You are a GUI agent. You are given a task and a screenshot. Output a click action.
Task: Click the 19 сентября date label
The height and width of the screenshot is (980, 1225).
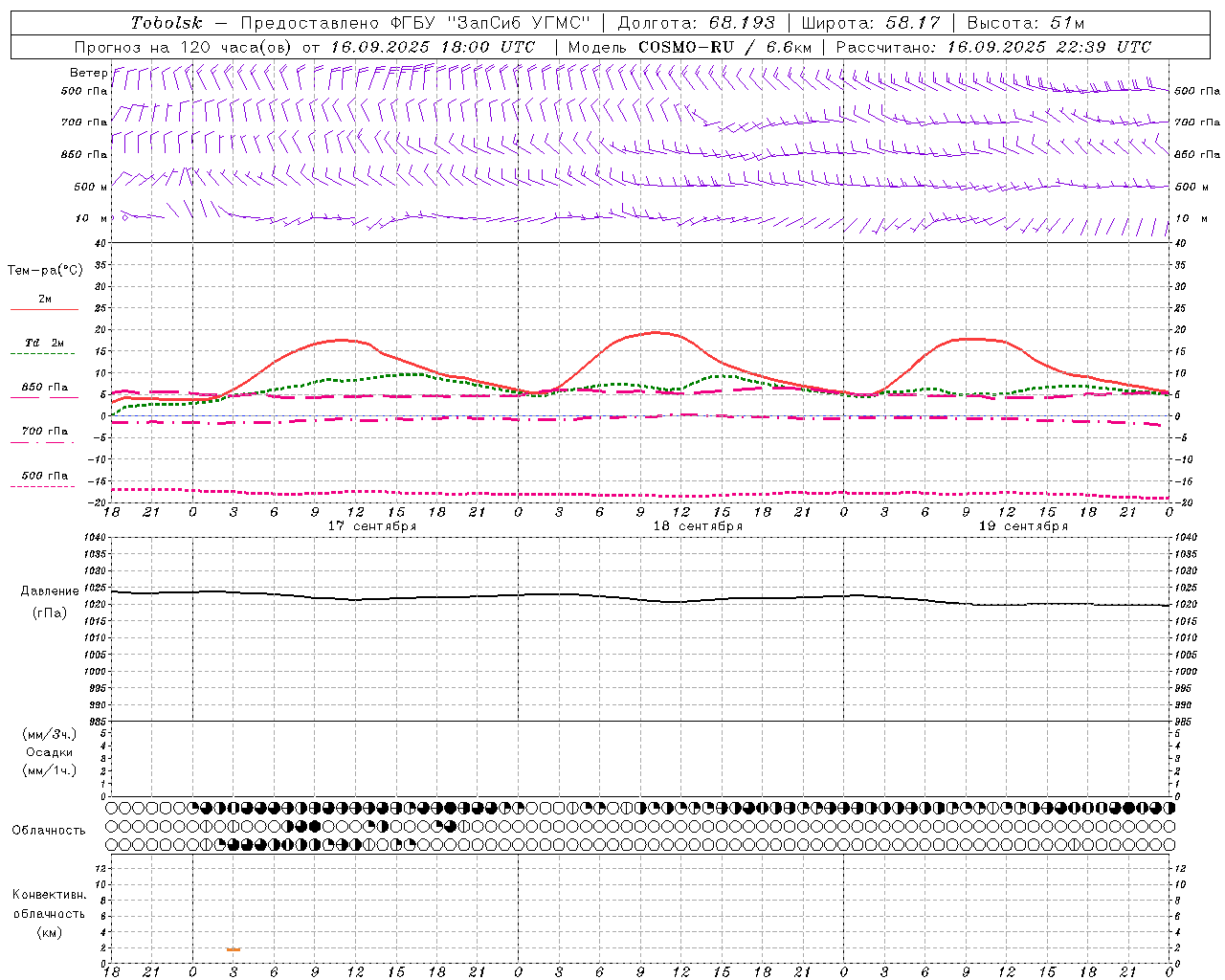1023,526
